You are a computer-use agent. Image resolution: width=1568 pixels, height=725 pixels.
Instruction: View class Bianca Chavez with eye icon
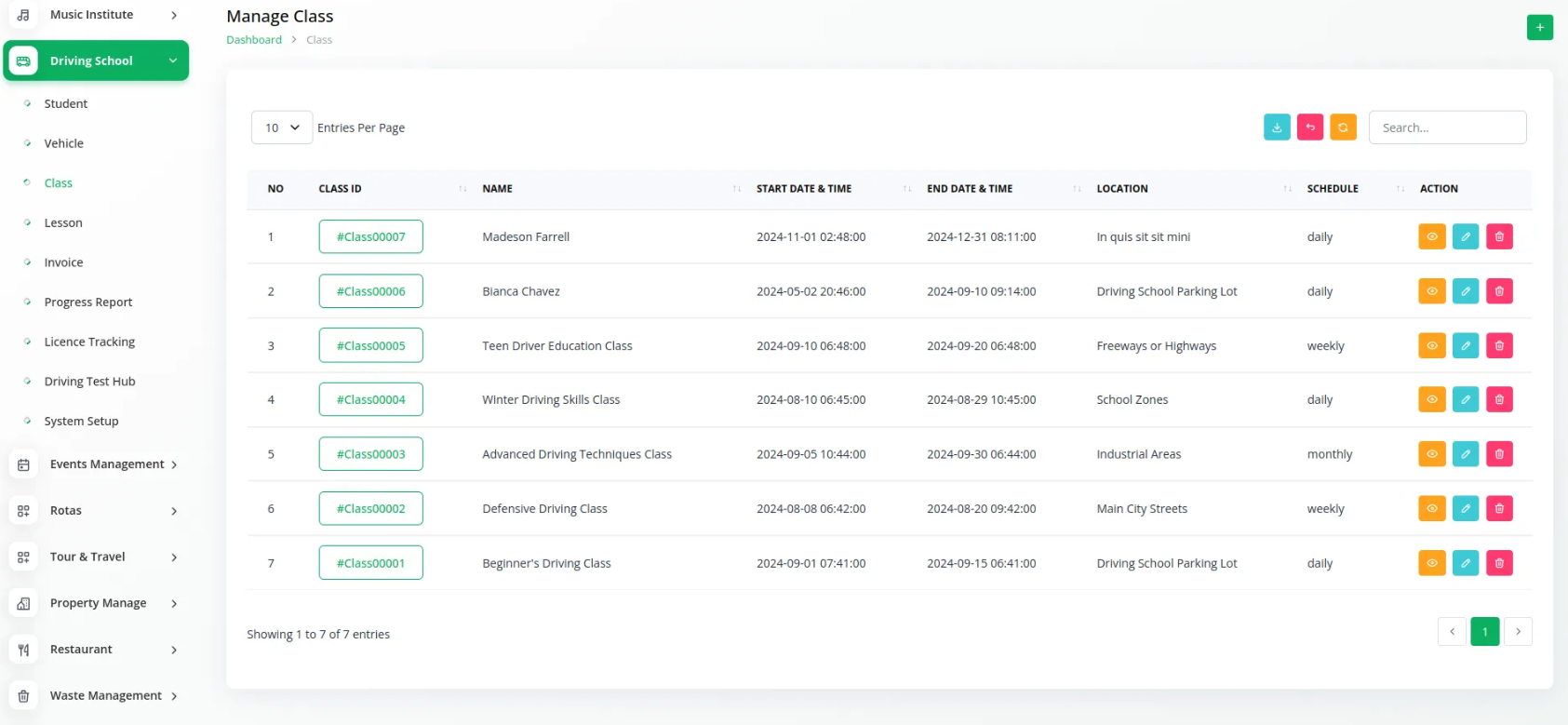coord(1431,291)
